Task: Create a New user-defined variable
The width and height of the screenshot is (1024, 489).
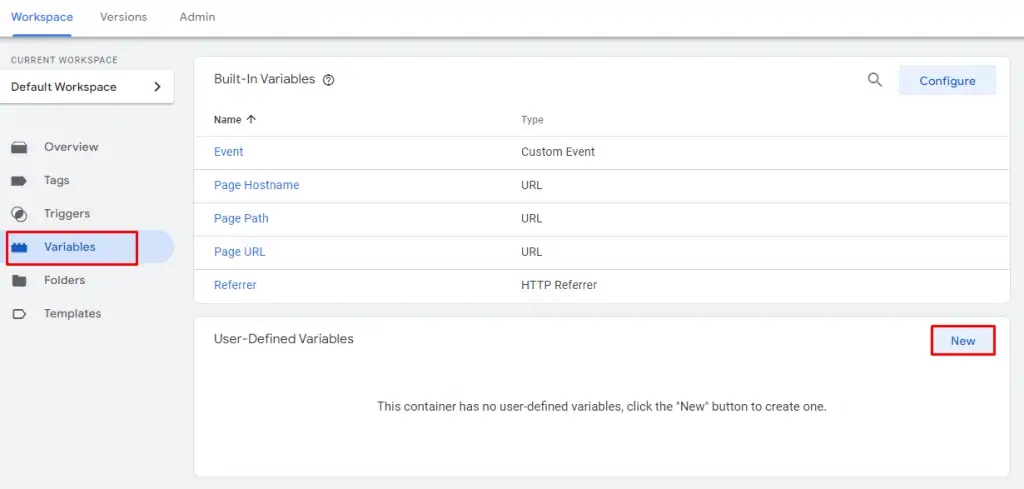Action: (x=962, y=341)
